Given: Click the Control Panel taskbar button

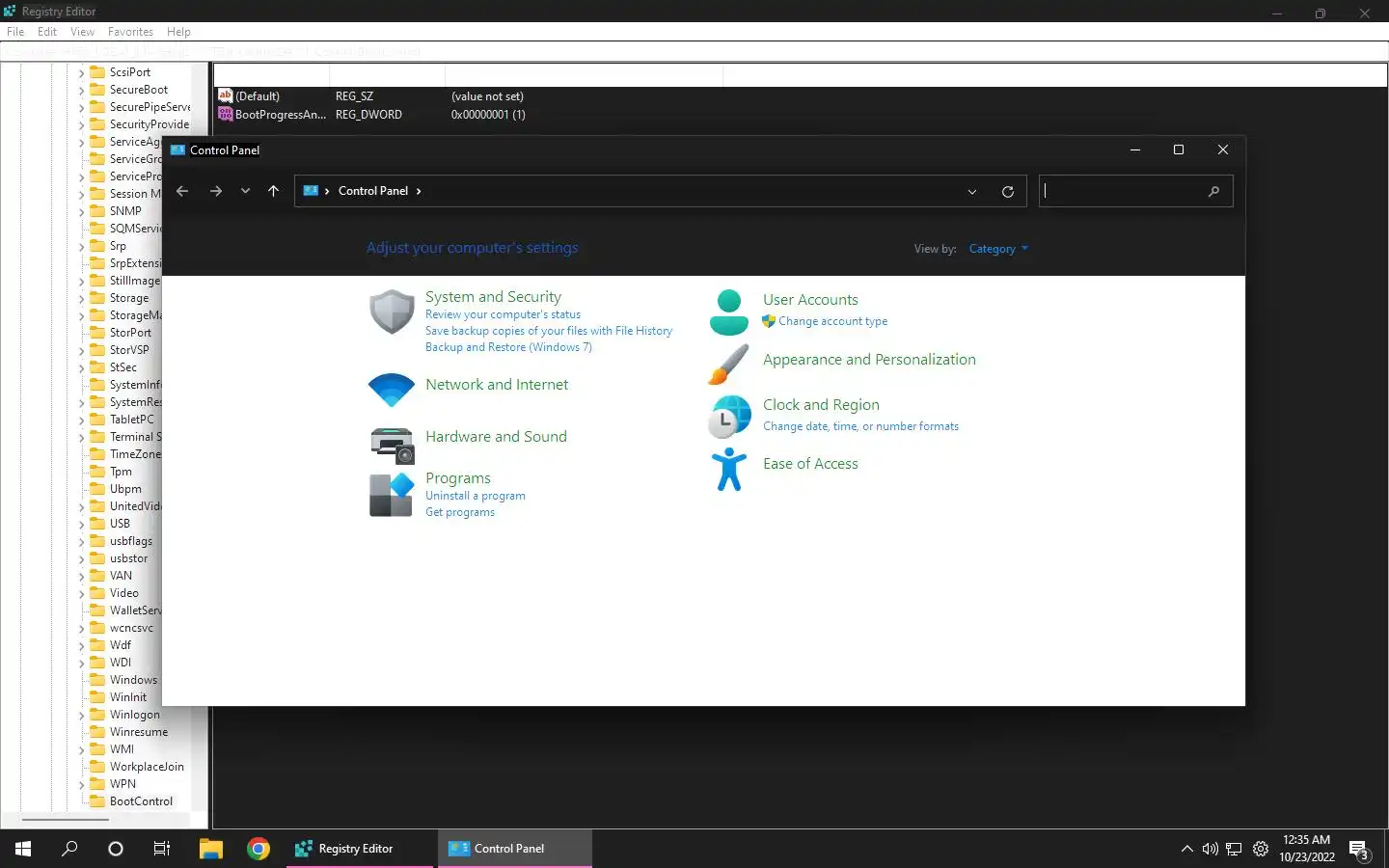Looking at the screenshot, I should tap(514, 849).
